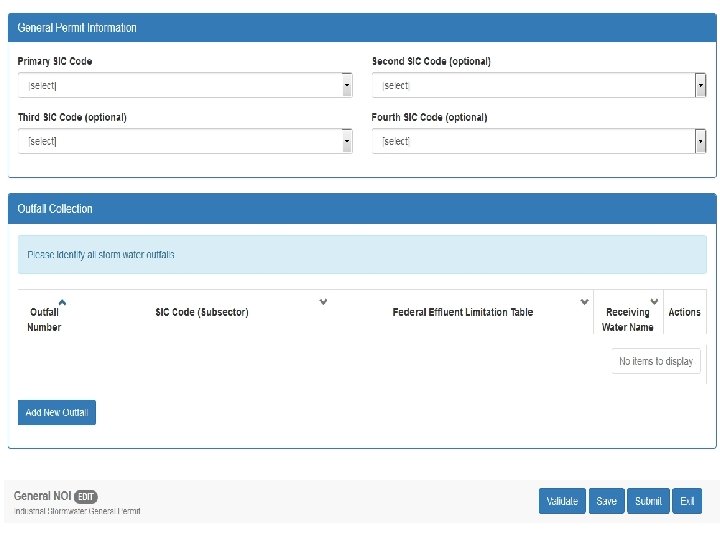Click the EDIT badge next to General NOI
Screen dimensions: 720x540
coord(87,496)
